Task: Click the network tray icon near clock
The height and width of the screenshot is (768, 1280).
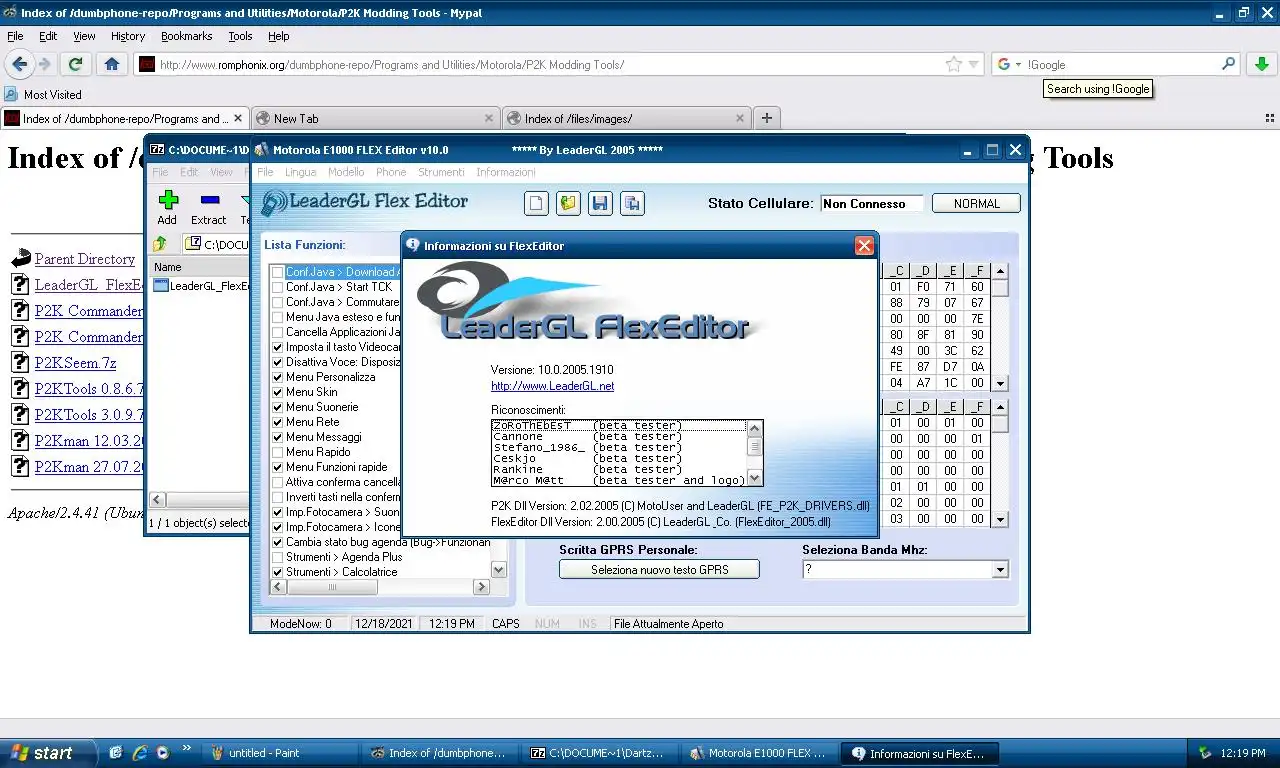Action: 1206,753
